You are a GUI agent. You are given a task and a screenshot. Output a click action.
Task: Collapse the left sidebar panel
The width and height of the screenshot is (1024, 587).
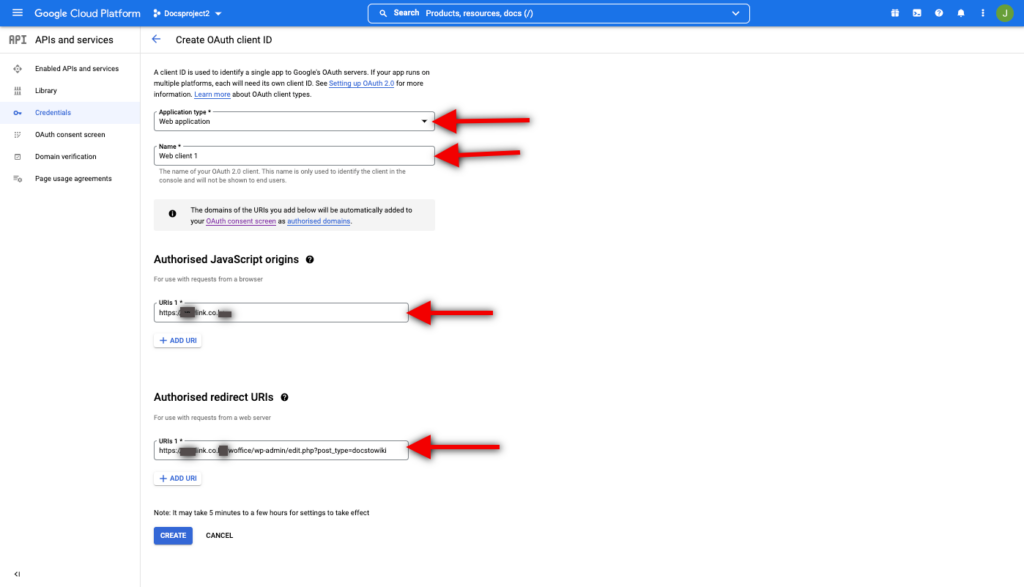[x=17, y=574]
